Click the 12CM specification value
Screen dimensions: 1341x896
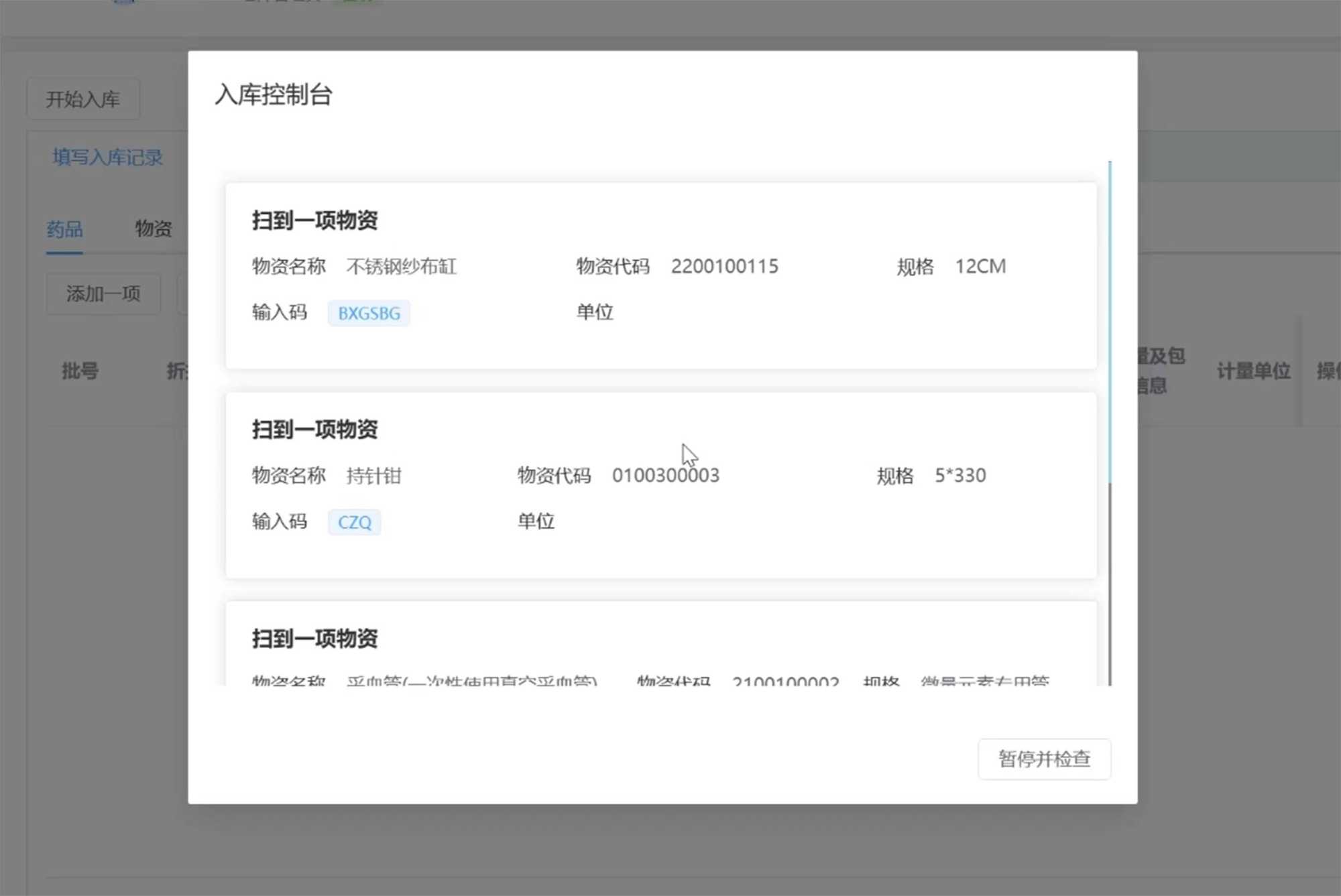(980, 267)
